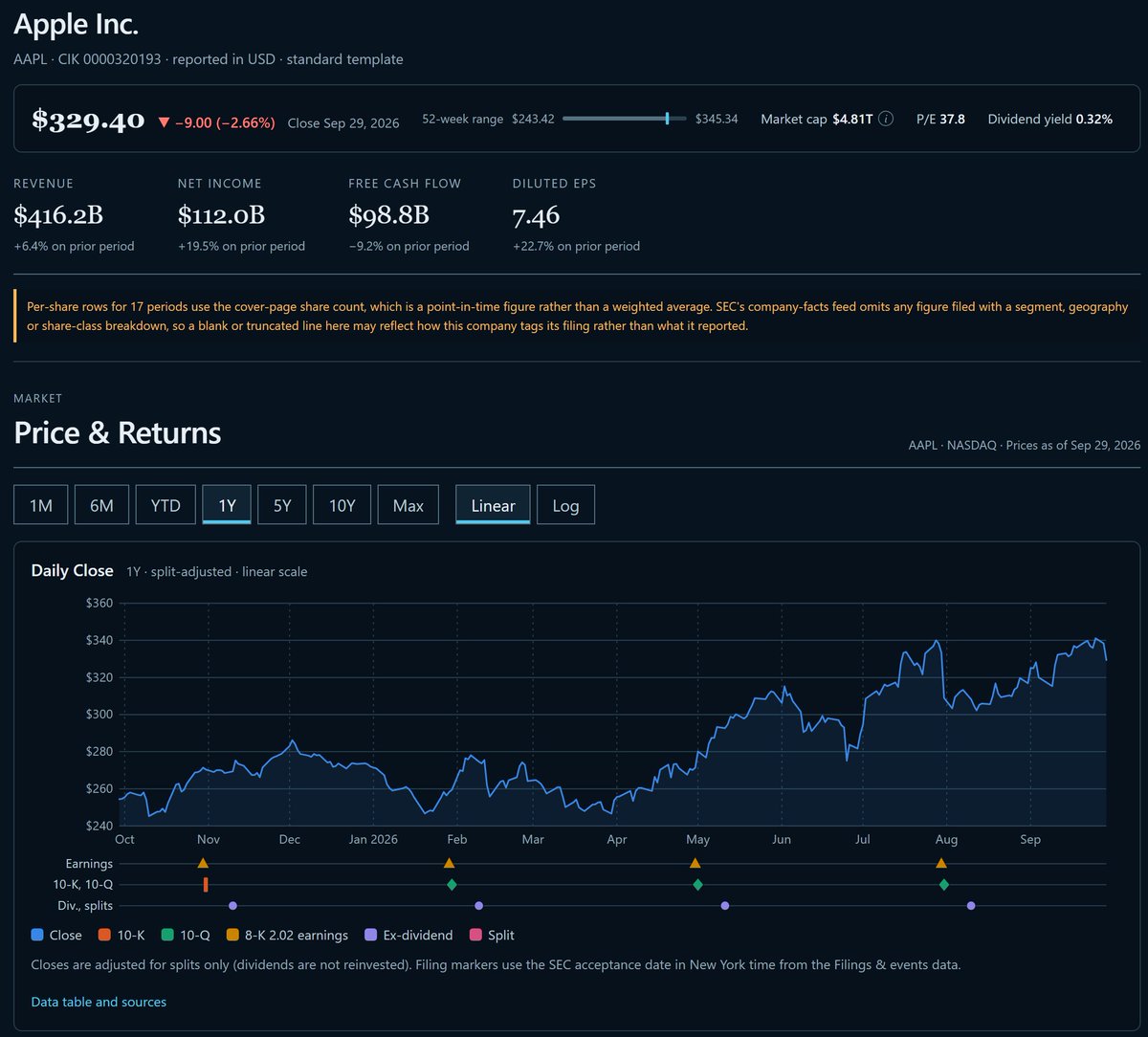The image size is (1148, 1037).
Task: Click the green 10-Q diamond near August
Action: click(944, 885)
